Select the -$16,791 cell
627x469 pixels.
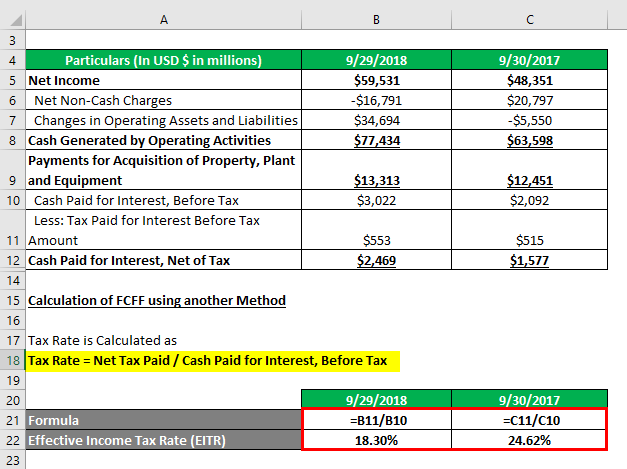[x=376, y=100]
